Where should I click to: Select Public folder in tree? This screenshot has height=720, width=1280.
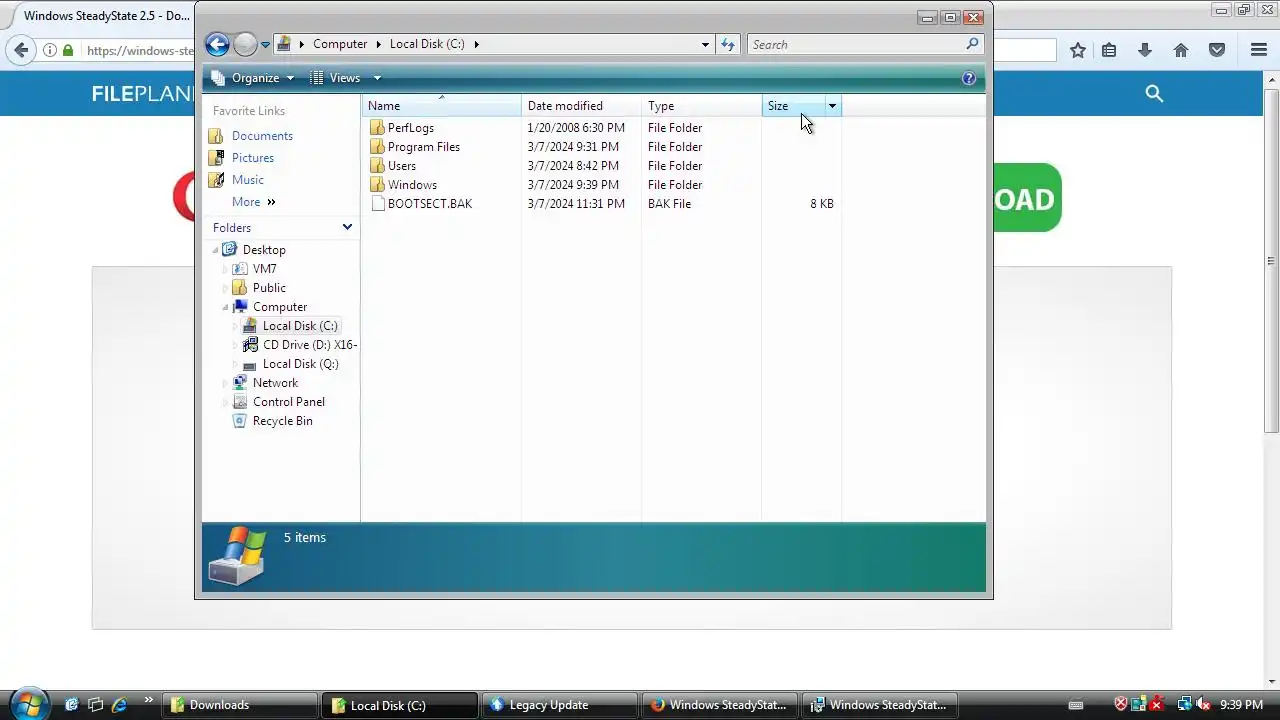[x=269, y=288]
